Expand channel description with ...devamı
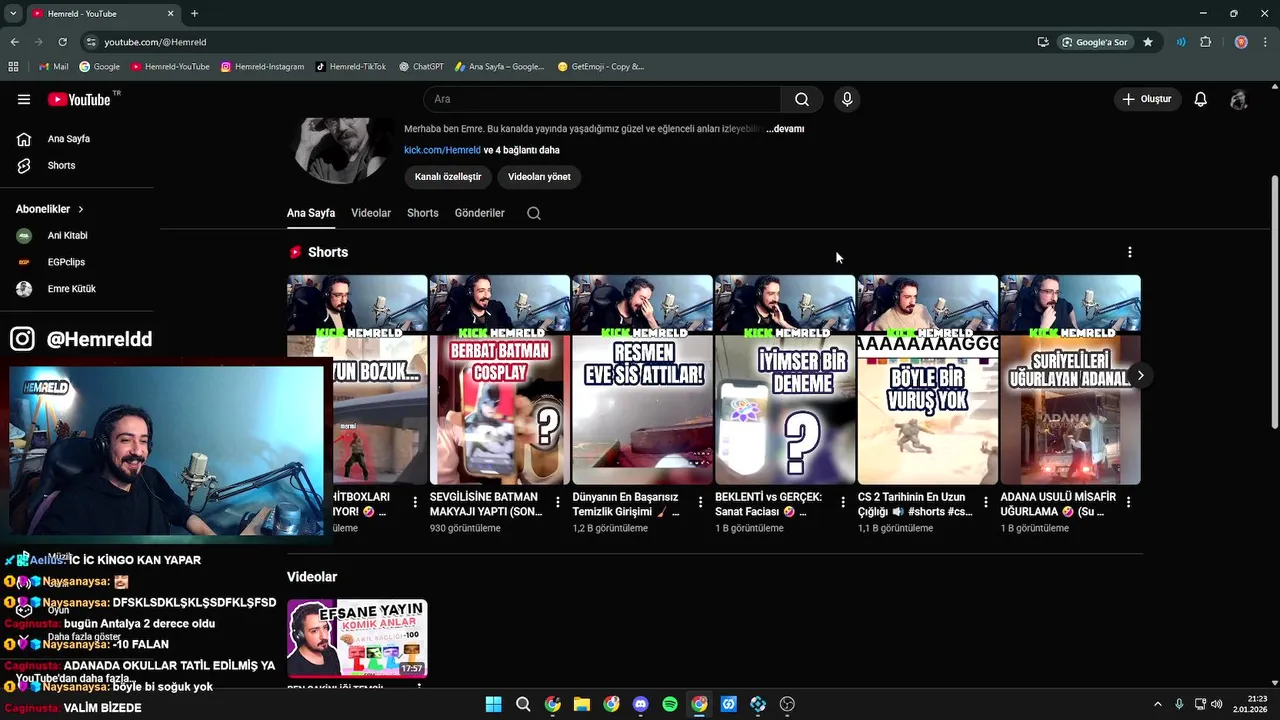The image size is (1280, 720). (x=785, y=129)
